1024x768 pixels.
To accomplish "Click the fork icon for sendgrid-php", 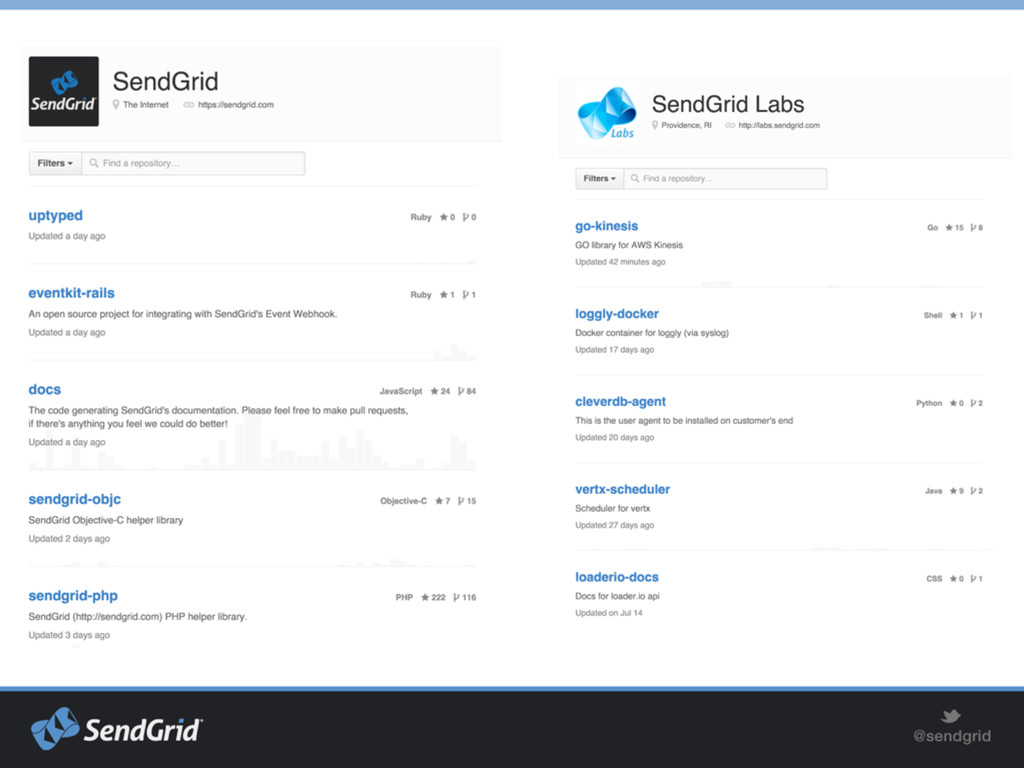I will (x=456, y=597).
